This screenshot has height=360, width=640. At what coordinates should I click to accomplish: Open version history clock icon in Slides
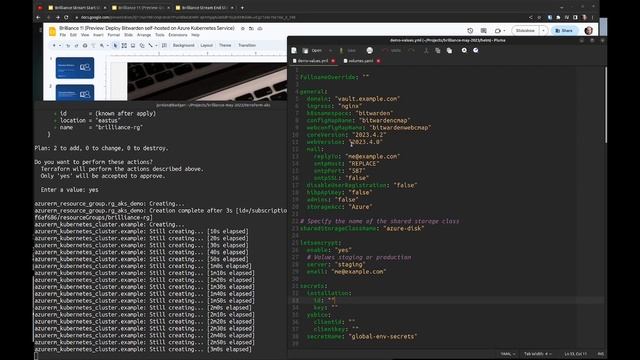[470, 31]
